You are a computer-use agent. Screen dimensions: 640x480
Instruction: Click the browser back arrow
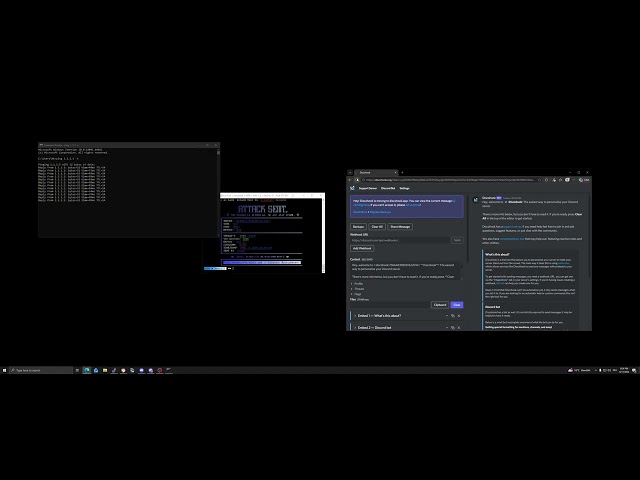350,180
